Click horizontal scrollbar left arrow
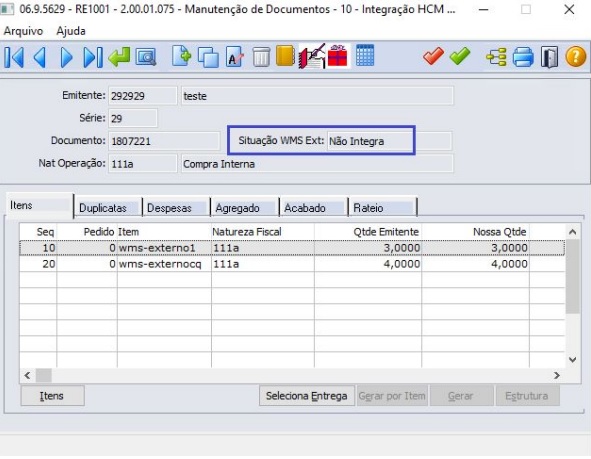Screen dimensions: 591x459 pos(27,375)
